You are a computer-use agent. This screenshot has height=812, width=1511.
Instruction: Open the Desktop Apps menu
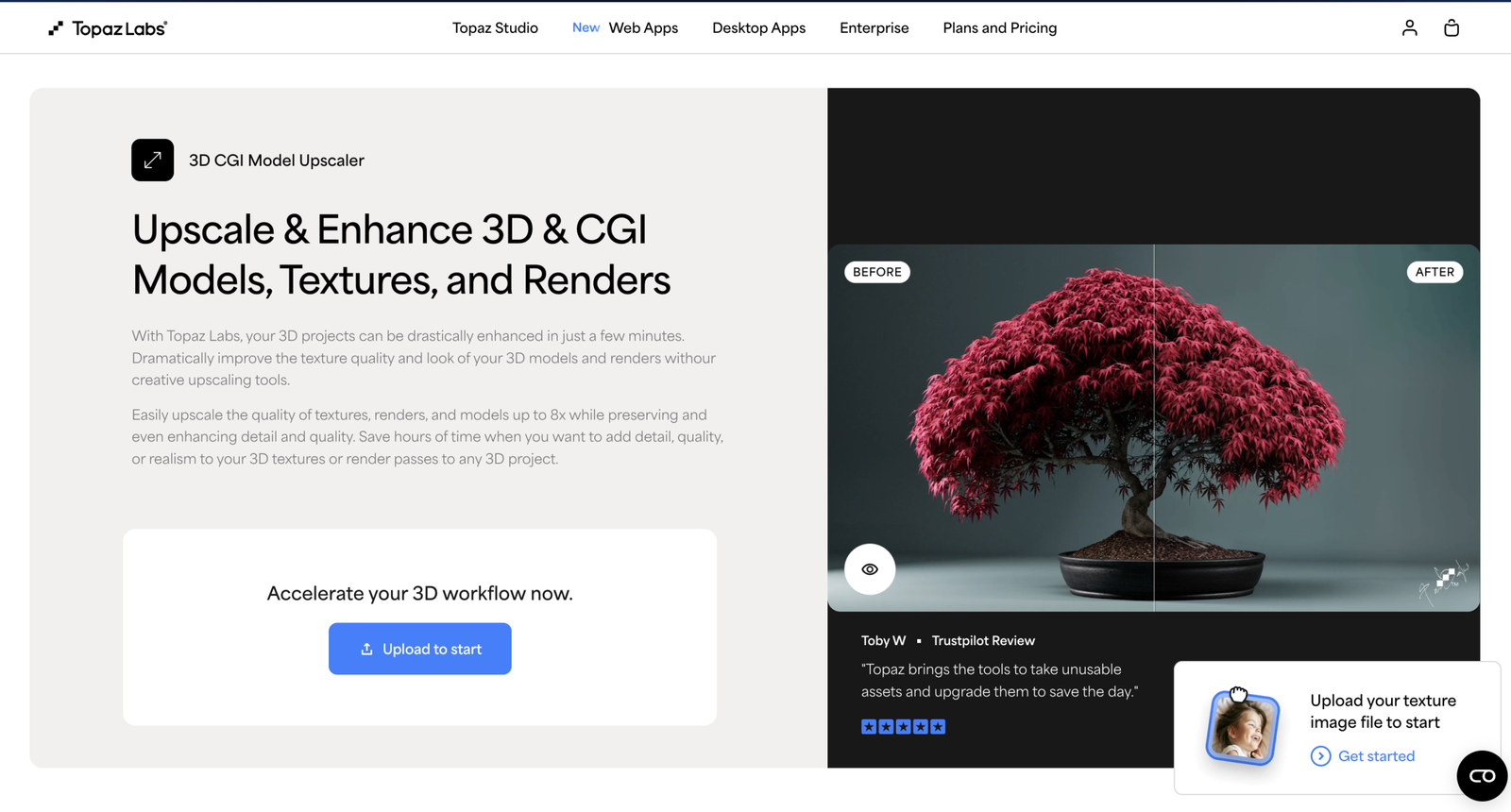[758, 28]
